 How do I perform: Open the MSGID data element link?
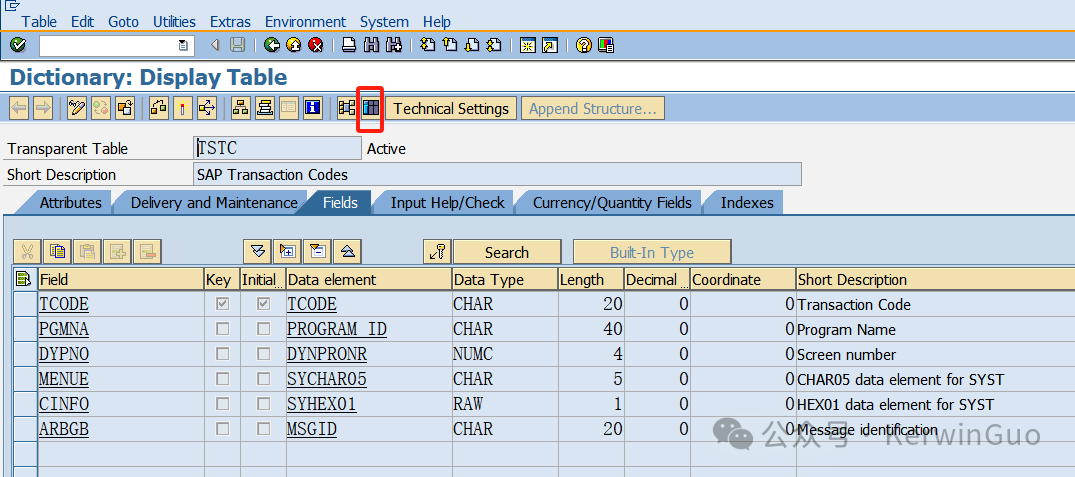pyautogui.click(x=312, y=429)
